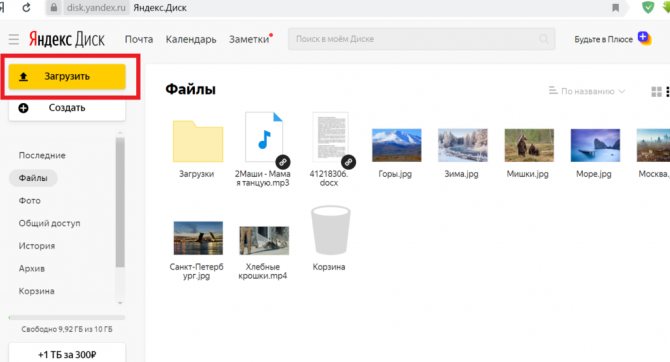The width and height of the screenshot is (670, 362).
Task: Select the Хлебные крошки.mp4 video thumbnail
Action: pyautogui.click(x=264, y=241)
